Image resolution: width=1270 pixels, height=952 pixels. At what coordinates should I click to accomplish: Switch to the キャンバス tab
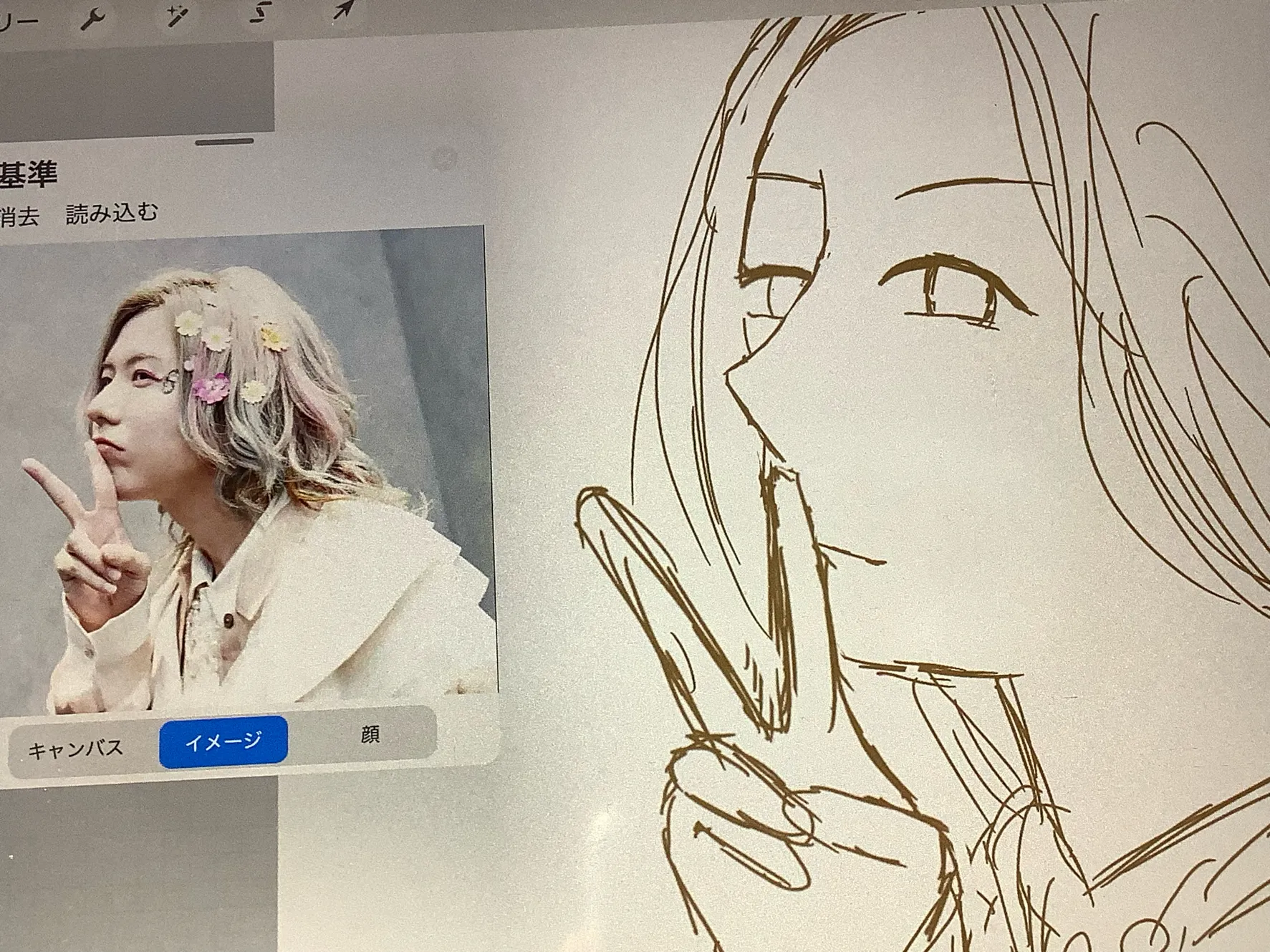coord(76,749)
